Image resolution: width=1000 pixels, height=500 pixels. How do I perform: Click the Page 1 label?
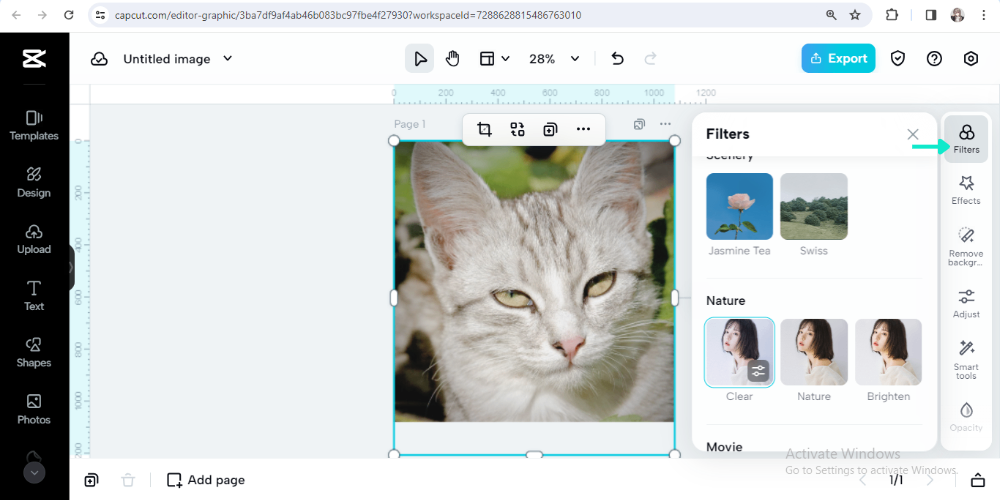click(x=409, y=124)
